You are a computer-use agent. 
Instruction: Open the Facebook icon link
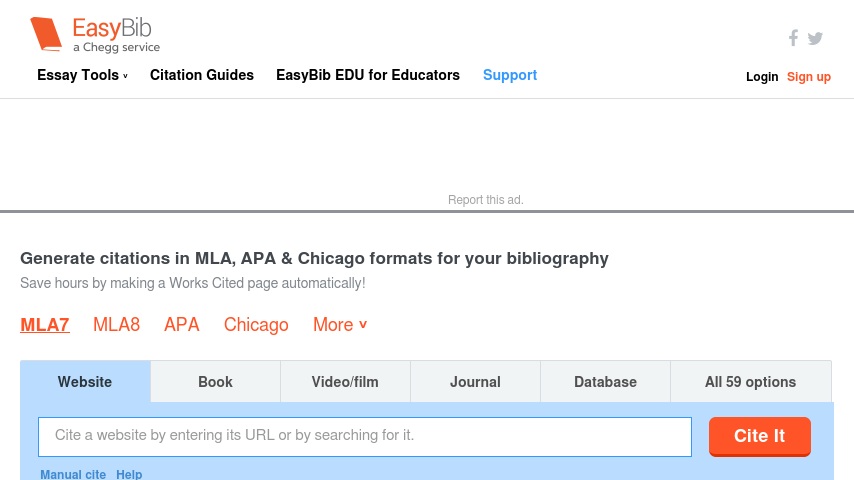coord(794,38)
